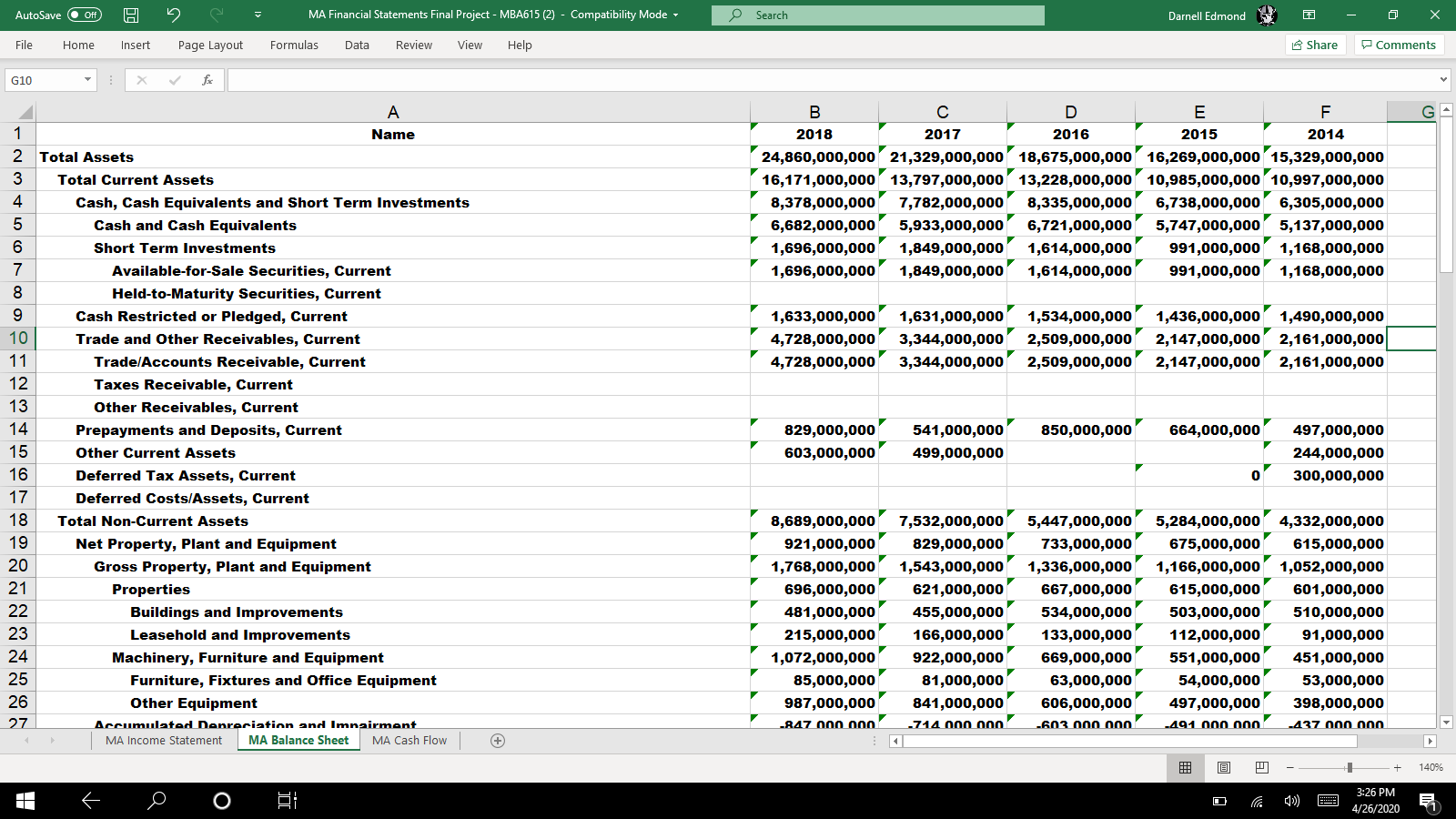Select the MA Balance Sheet tab

click(298, 741)
